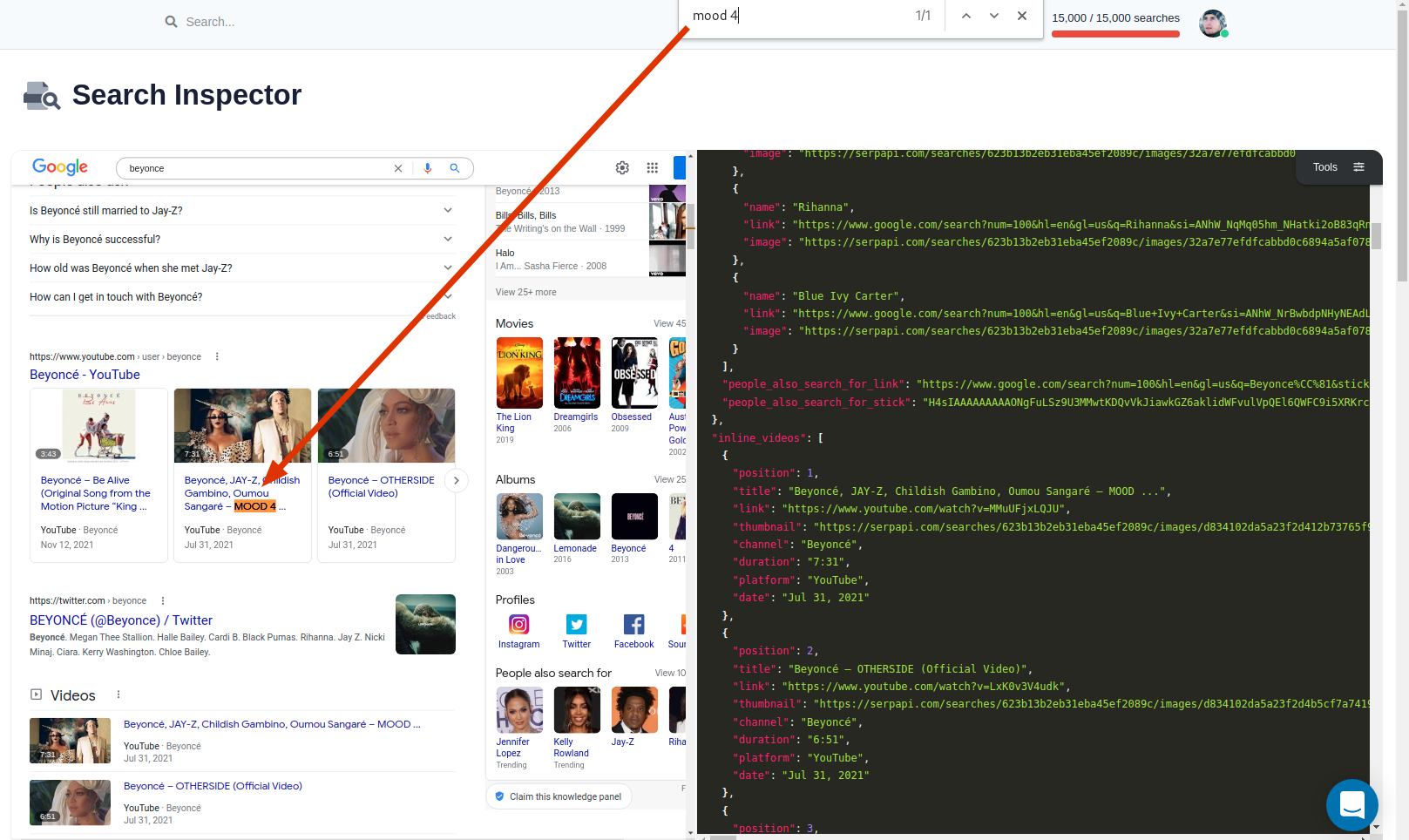Advance the YouTube video carousel arrow
1409x840 pixels.
point(456,480)
